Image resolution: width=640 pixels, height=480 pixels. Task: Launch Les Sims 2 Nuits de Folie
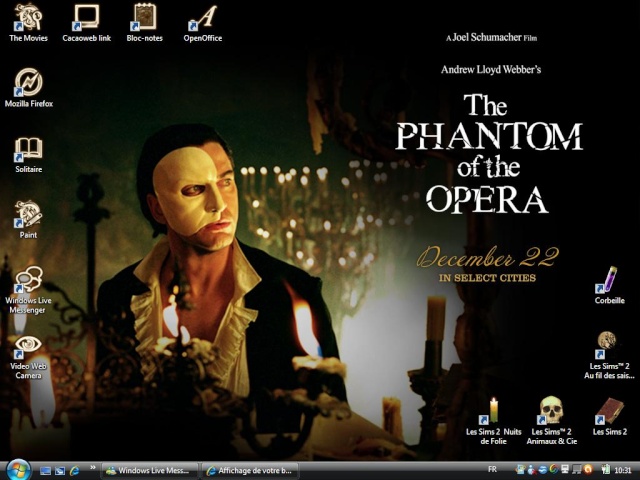[493, 420]
